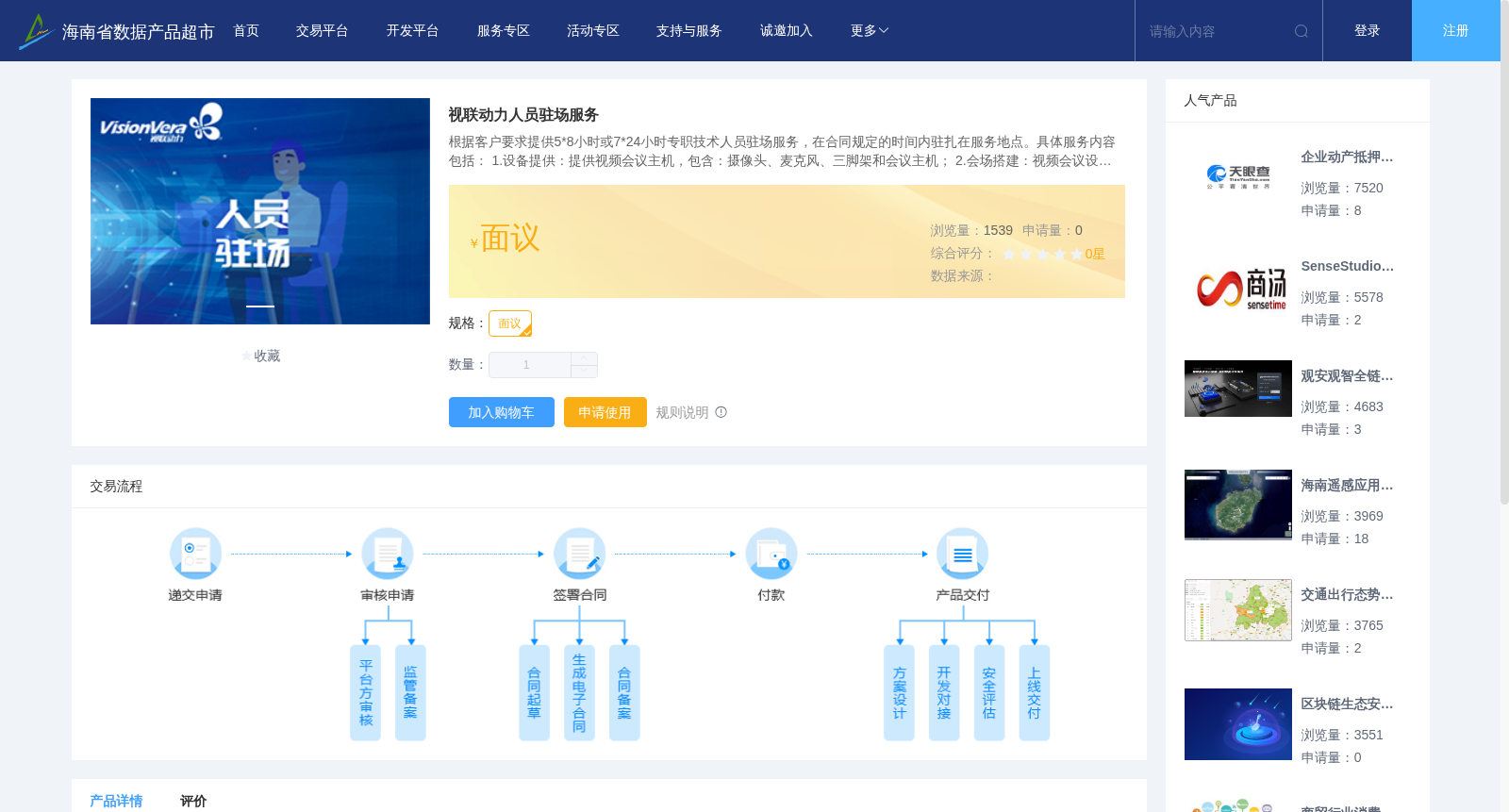Select the 面议 specification option
Screen dimensions: 1509x812
point(510,323)
